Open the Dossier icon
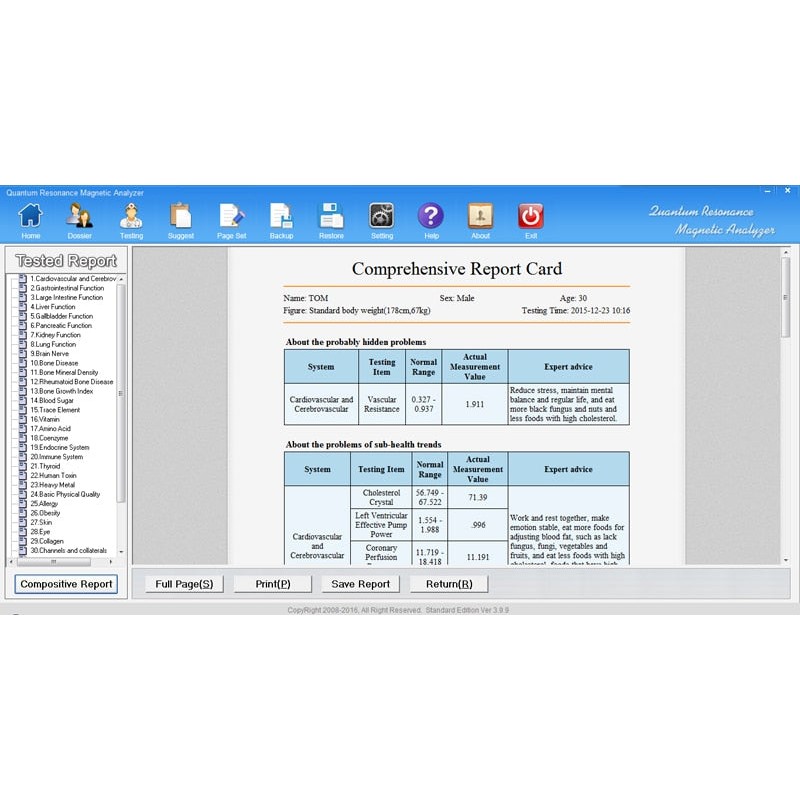Image resolution: width=800 pixels, height=800 pixels. (80, 216)
